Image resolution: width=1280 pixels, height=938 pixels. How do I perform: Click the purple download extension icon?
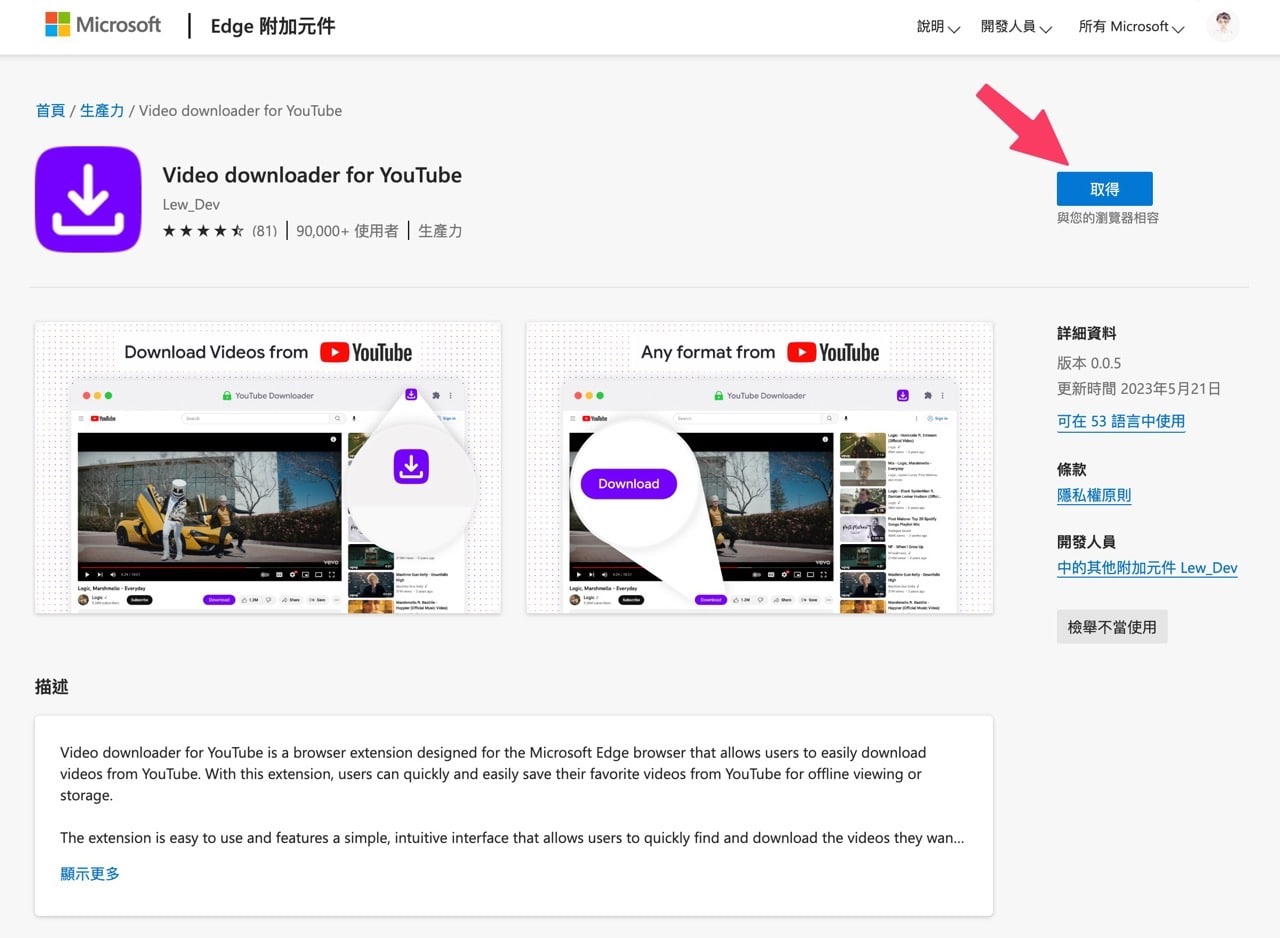88,199
